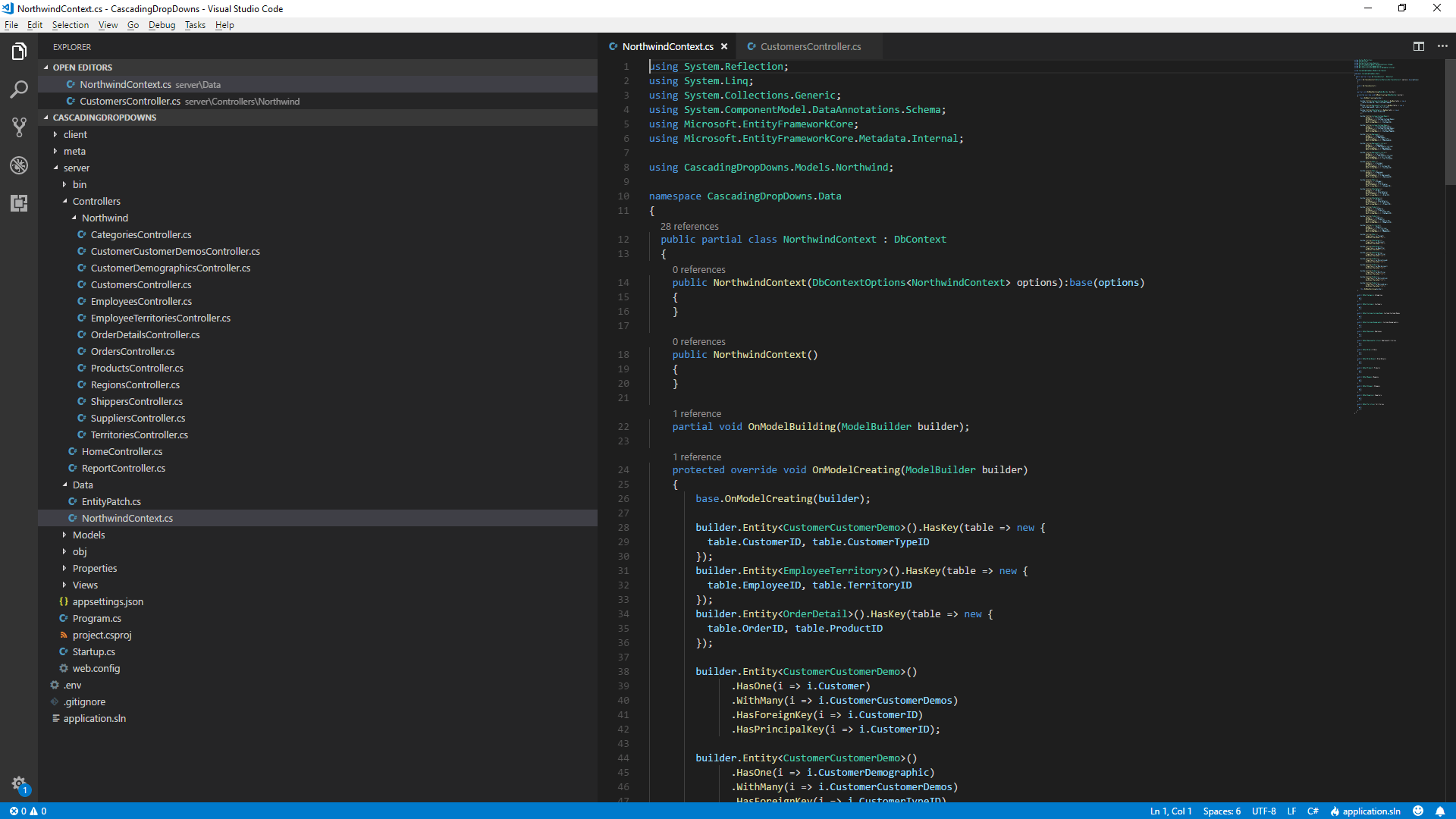Expand the client folder

pos(55,135)
